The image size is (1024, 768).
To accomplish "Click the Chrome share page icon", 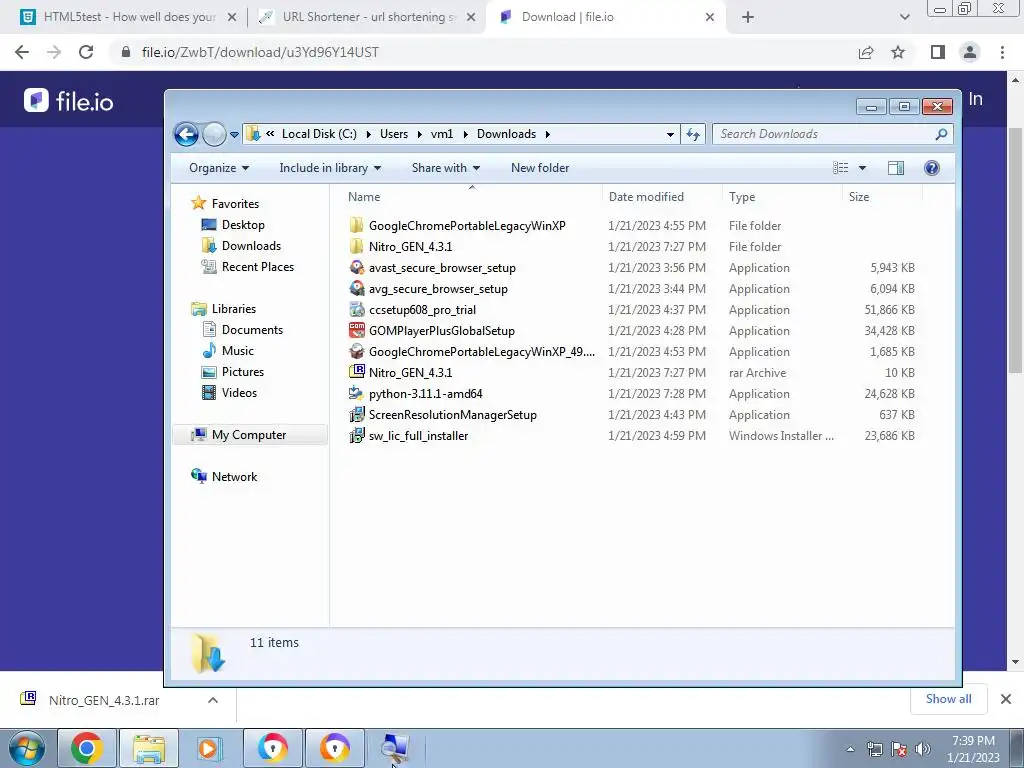I will 866,52.
